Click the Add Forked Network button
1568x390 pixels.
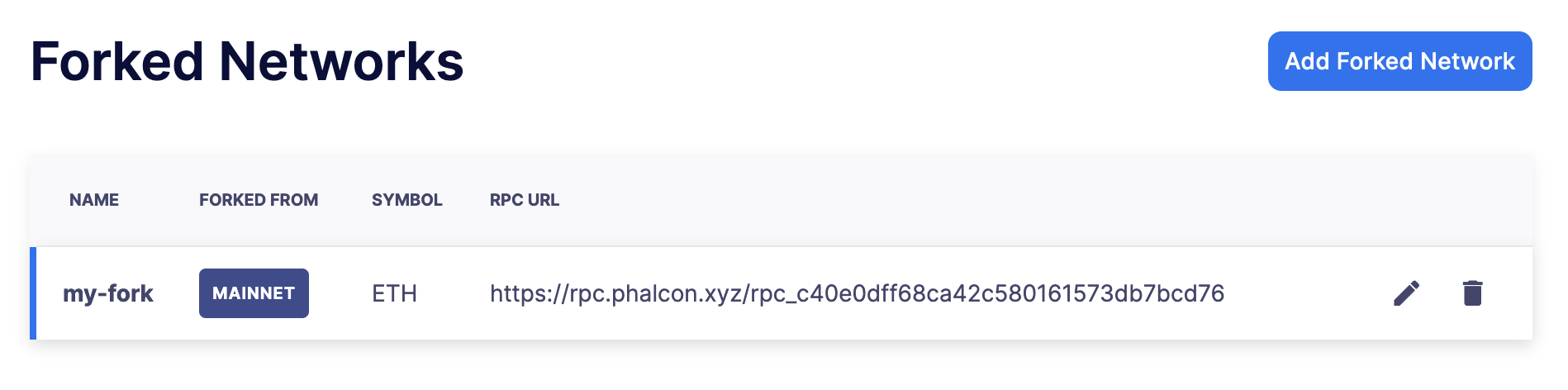pyautogui.click(x=1399, y=61)
